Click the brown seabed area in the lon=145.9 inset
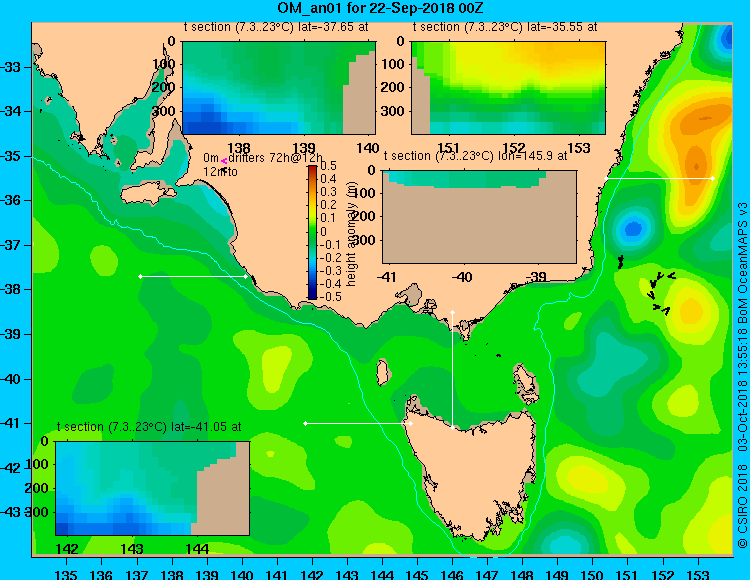The width and height of the screenshot is (750, 580). click(x=479, y=225)
